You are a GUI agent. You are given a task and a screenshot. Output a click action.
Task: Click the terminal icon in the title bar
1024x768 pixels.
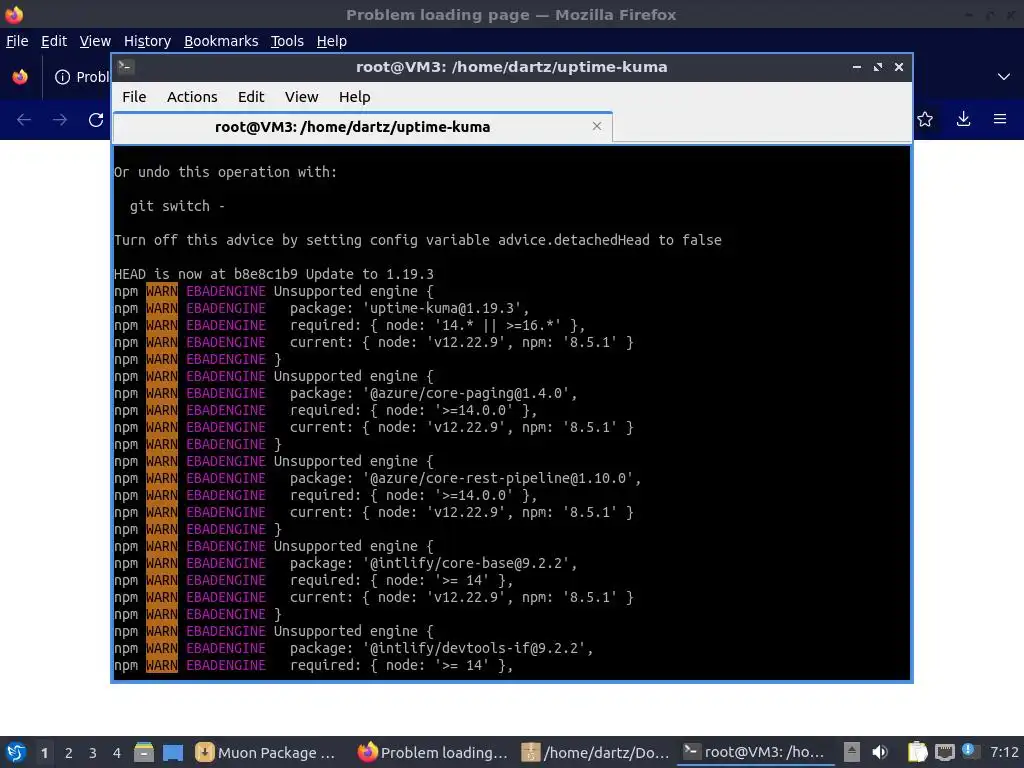coord(126,66)
